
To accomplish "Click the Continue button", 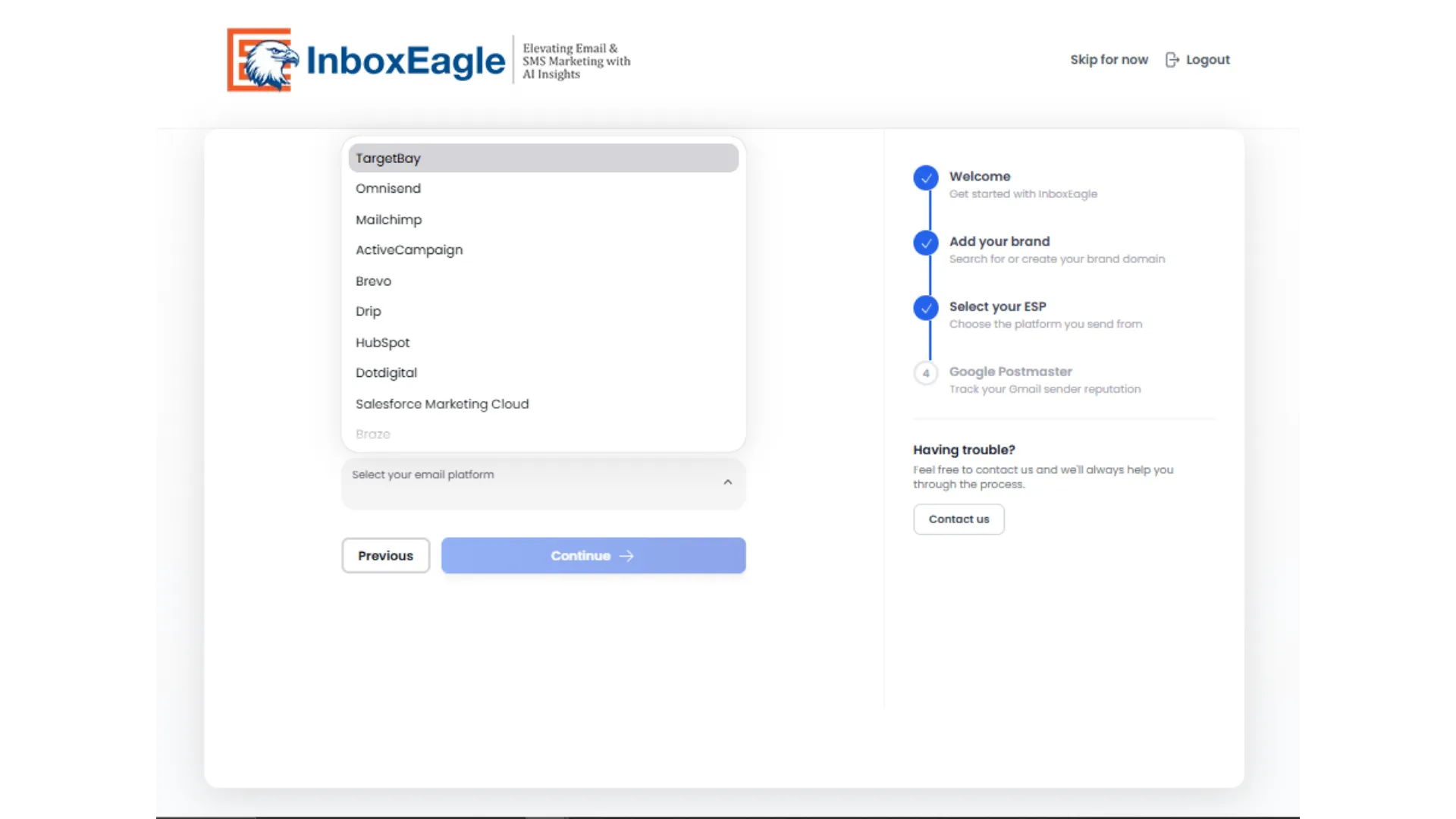I will (593, 556).
